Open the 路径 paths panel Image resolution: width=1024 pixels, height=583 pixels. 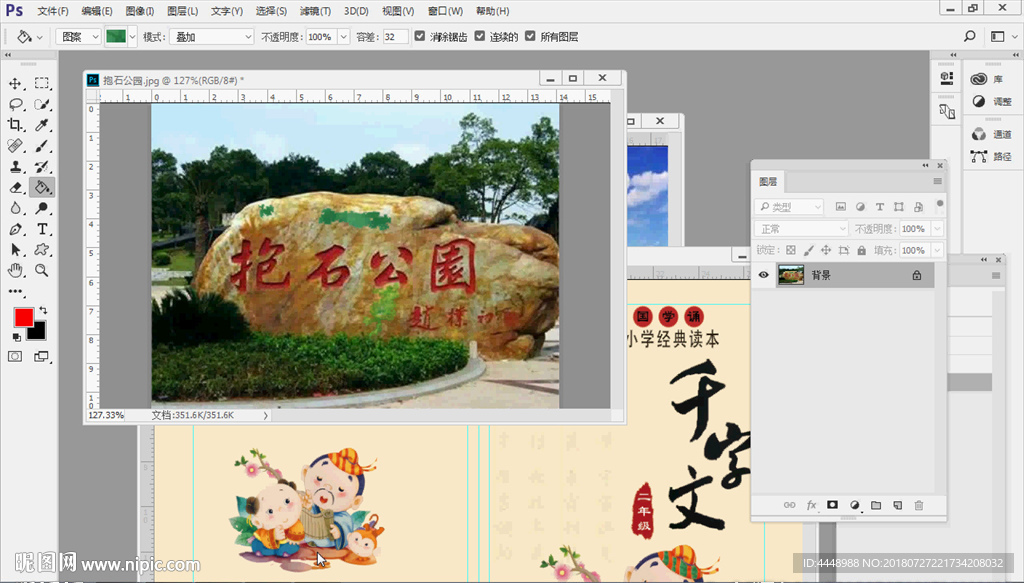coord(990,157)
